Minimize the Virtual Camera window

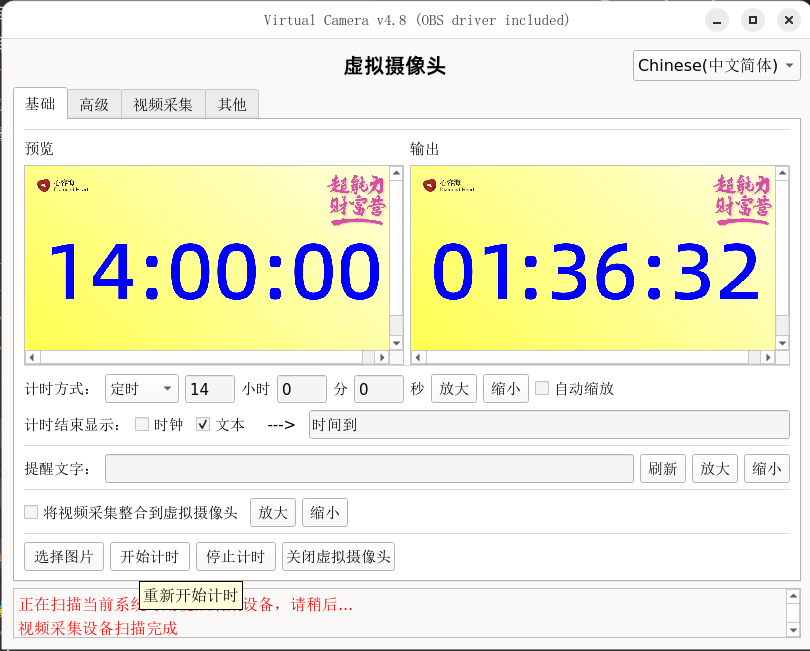tap(717, 19)
